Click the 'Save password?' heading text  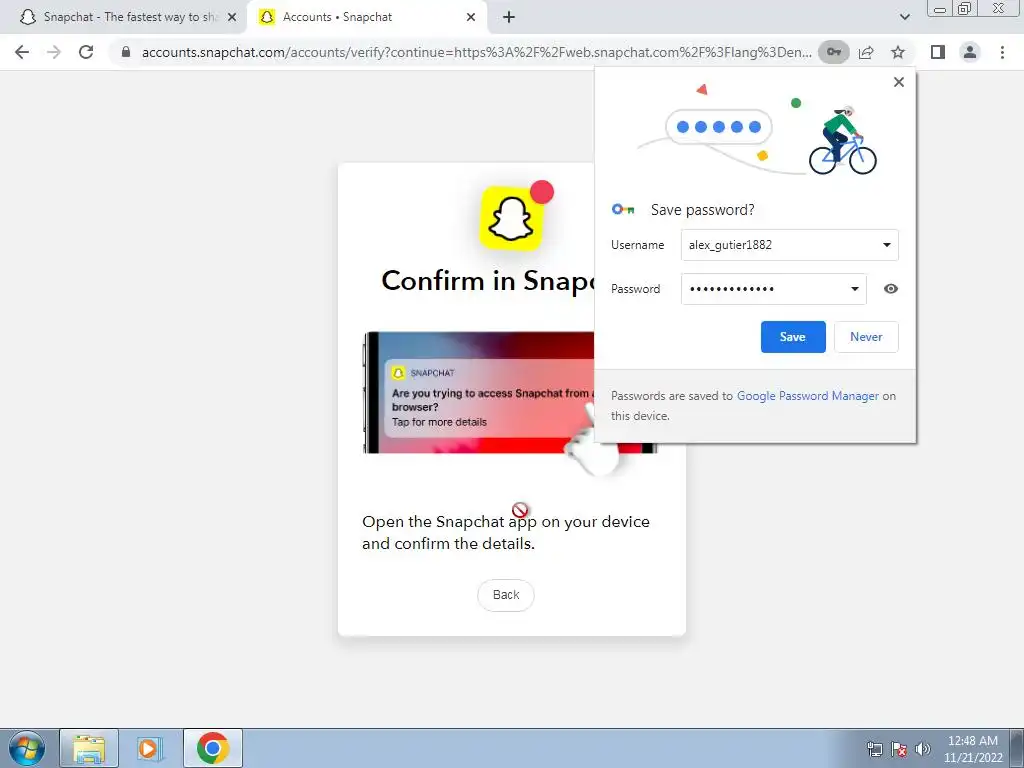pyautogui.click(x=703, y=210)
